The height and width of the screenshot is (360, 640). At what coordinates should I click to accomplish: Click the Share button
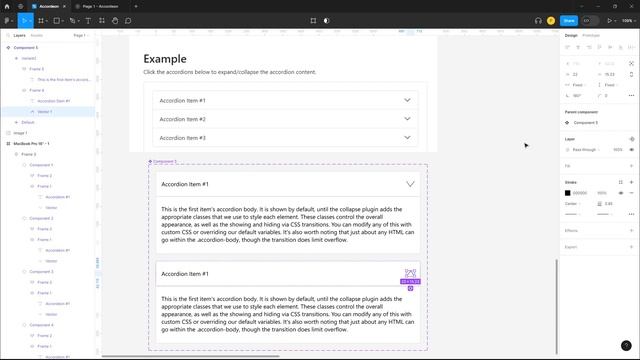tap(569, 20)
